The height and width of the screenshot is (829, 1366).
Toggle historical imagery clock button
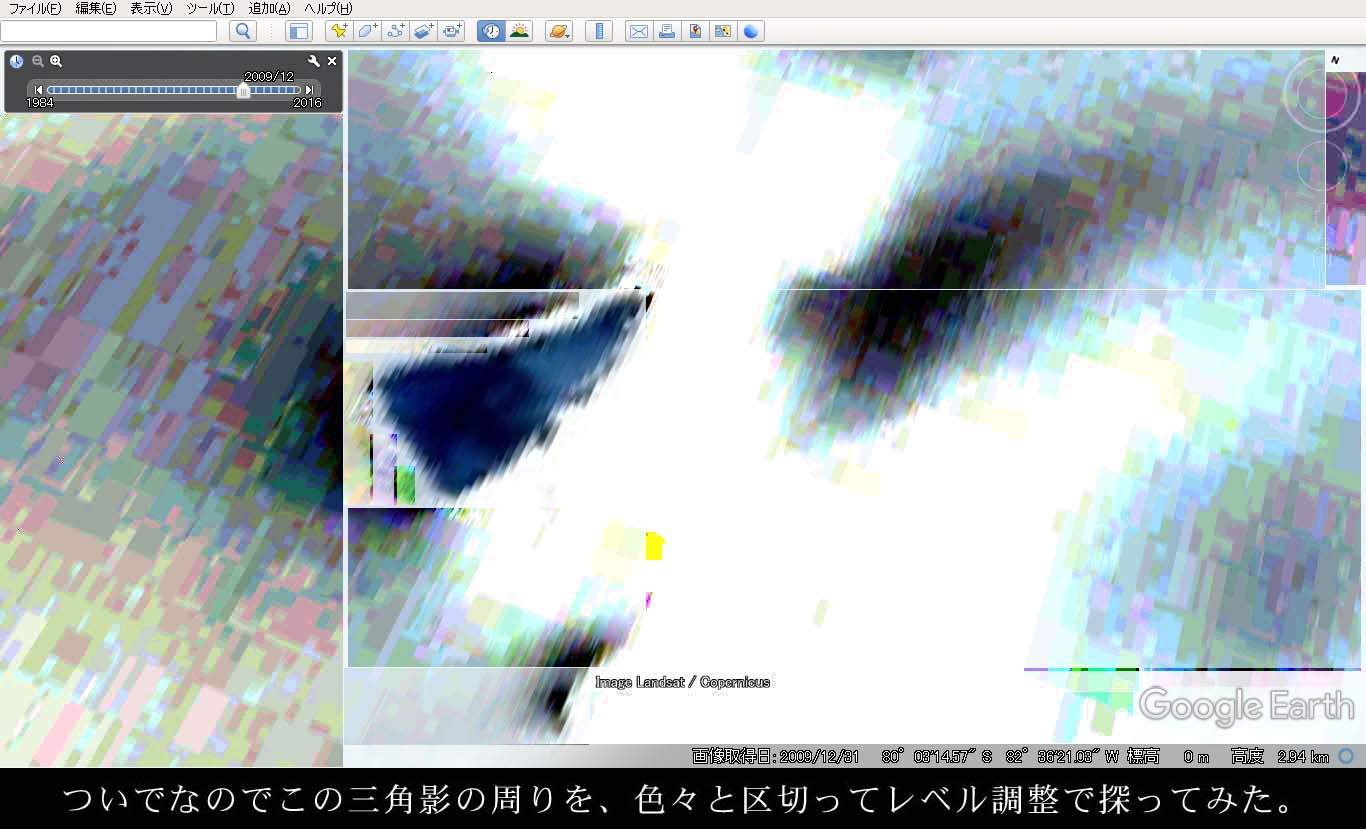point(491,31)
